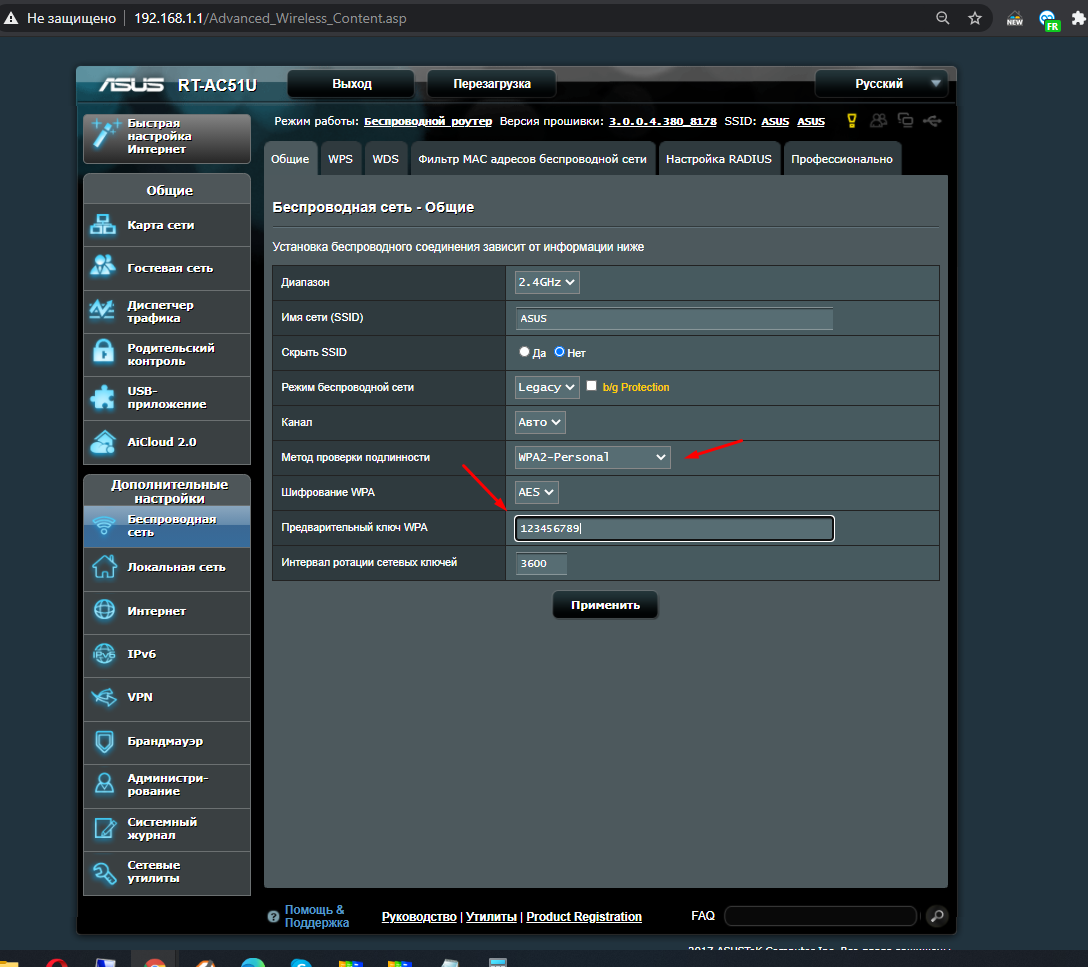The image size is (1088, 967).
Task: Click the FAQ search magnifier icon
Action: coord(936,915)
